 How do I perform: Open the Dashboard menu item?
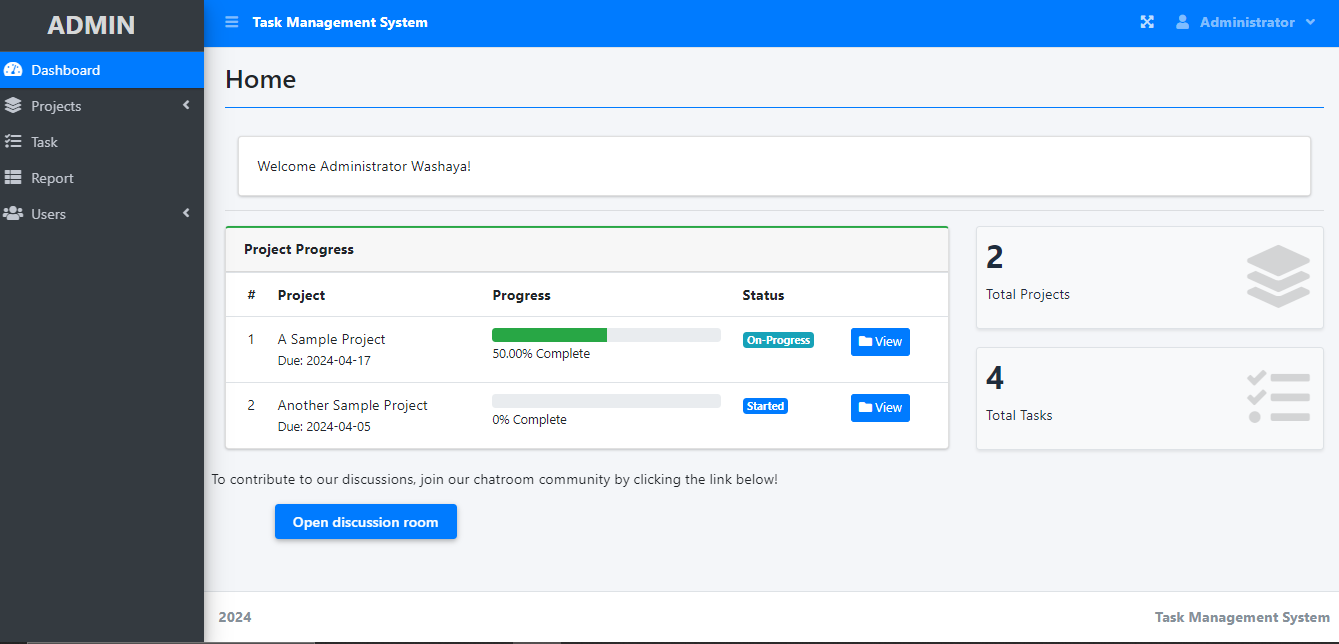tap(102, 70)
